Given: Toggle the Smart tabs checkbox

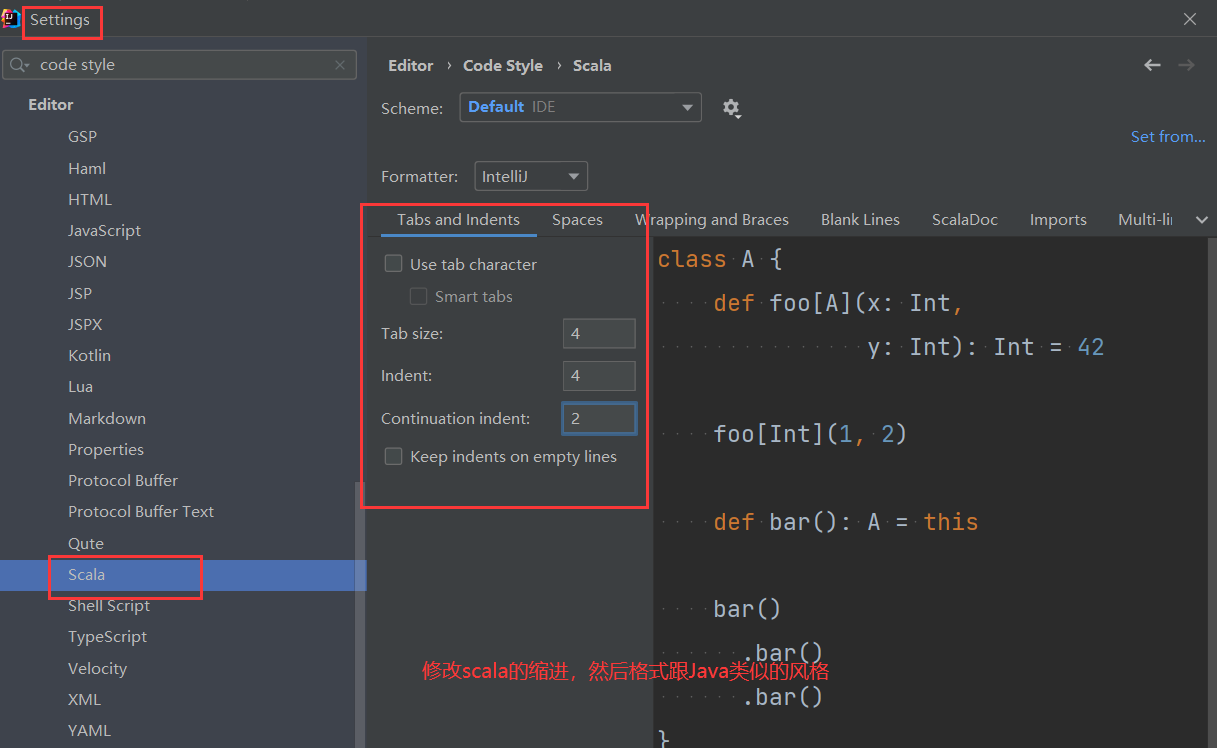Looking at the screenshot, I should coord(419,297).
